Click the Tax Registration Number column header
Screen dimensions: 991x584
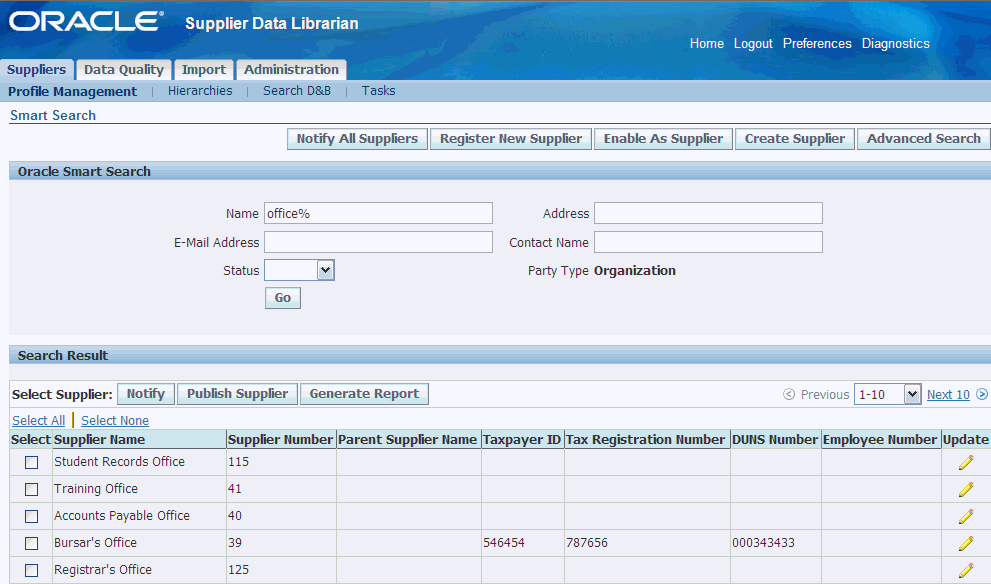(x=645, y=440)
